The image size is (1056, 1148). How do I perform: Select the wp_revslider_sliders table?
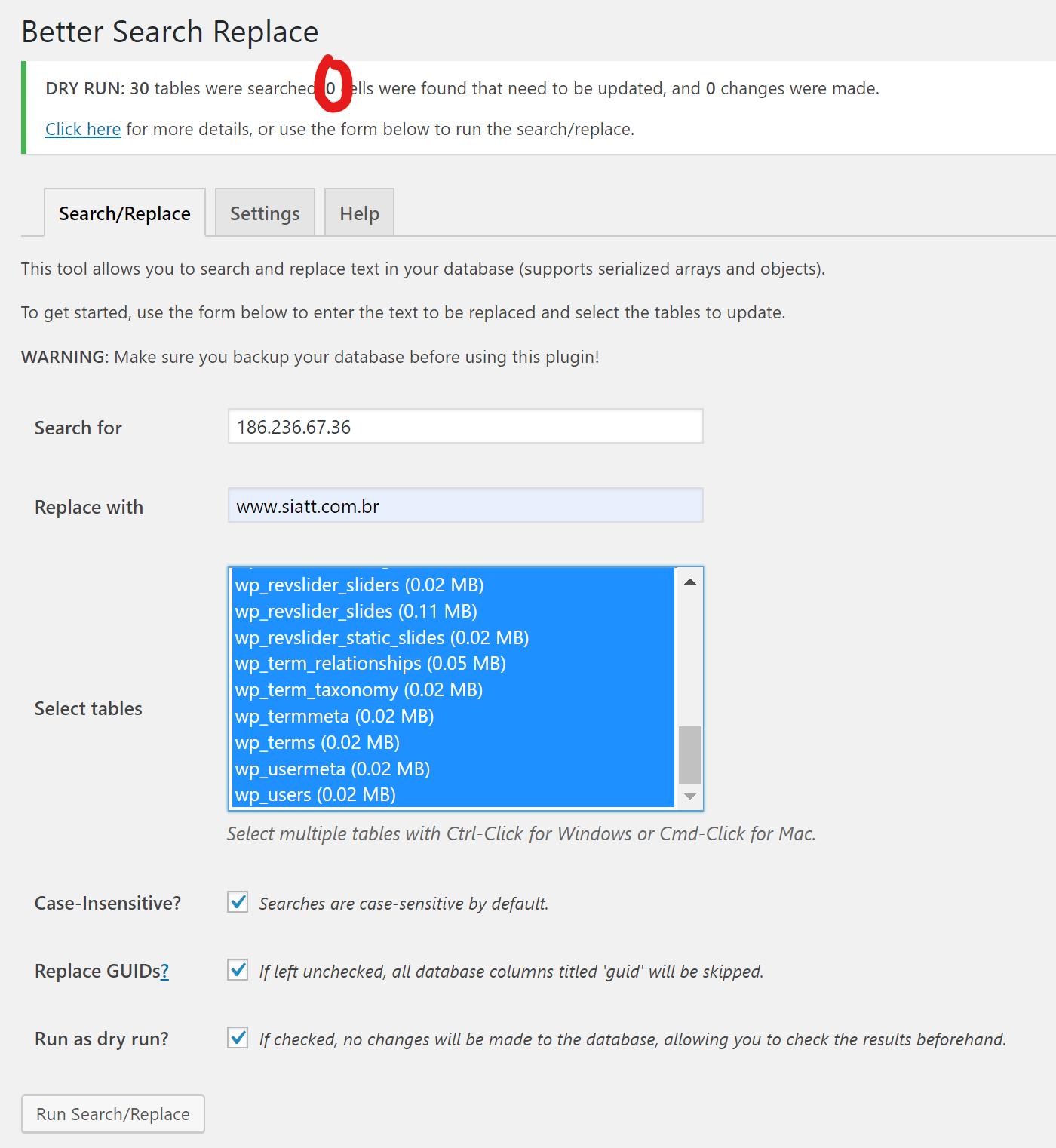[x=360, y=585]
